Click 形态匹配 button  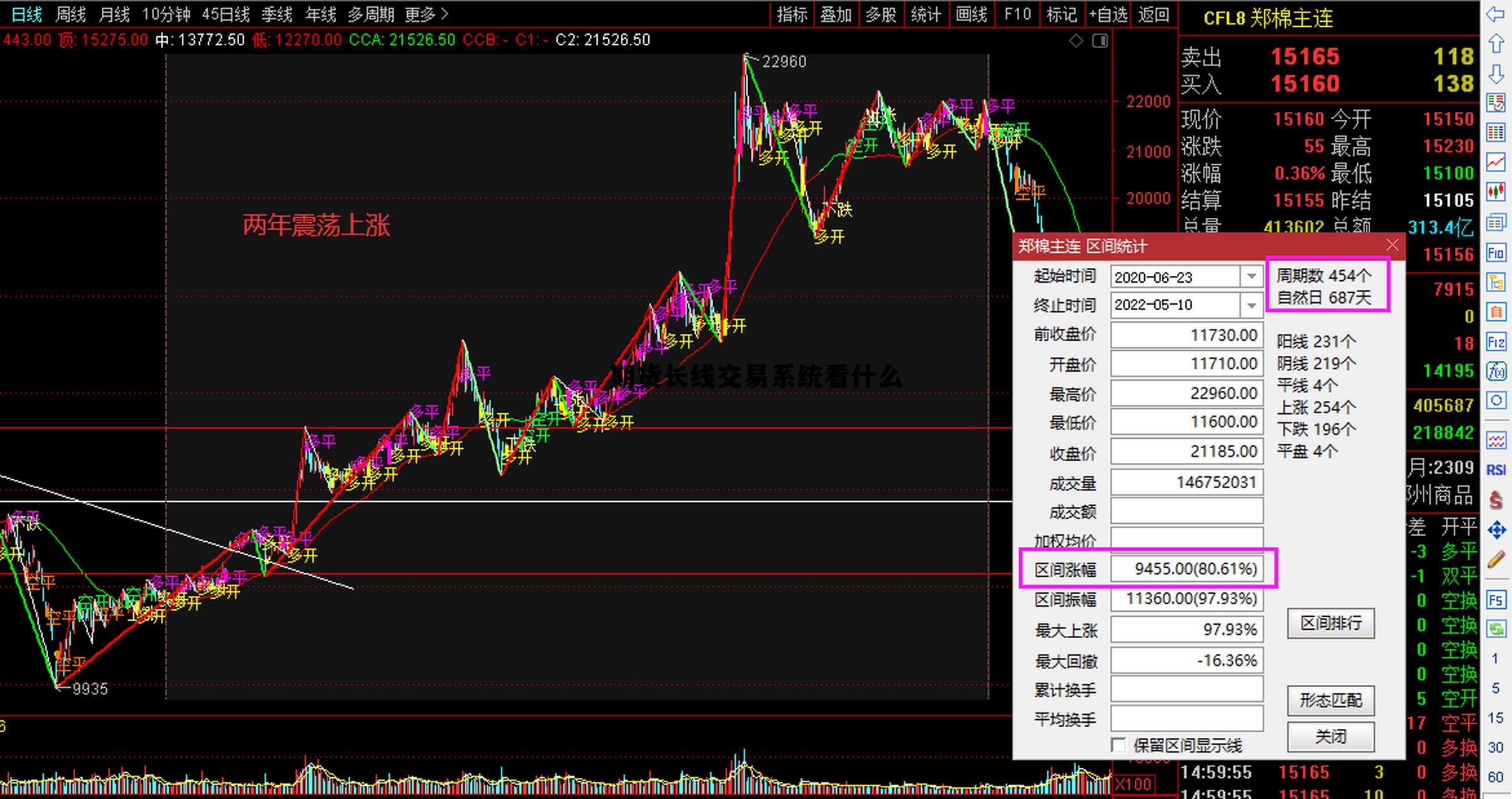pos(1330,700)
